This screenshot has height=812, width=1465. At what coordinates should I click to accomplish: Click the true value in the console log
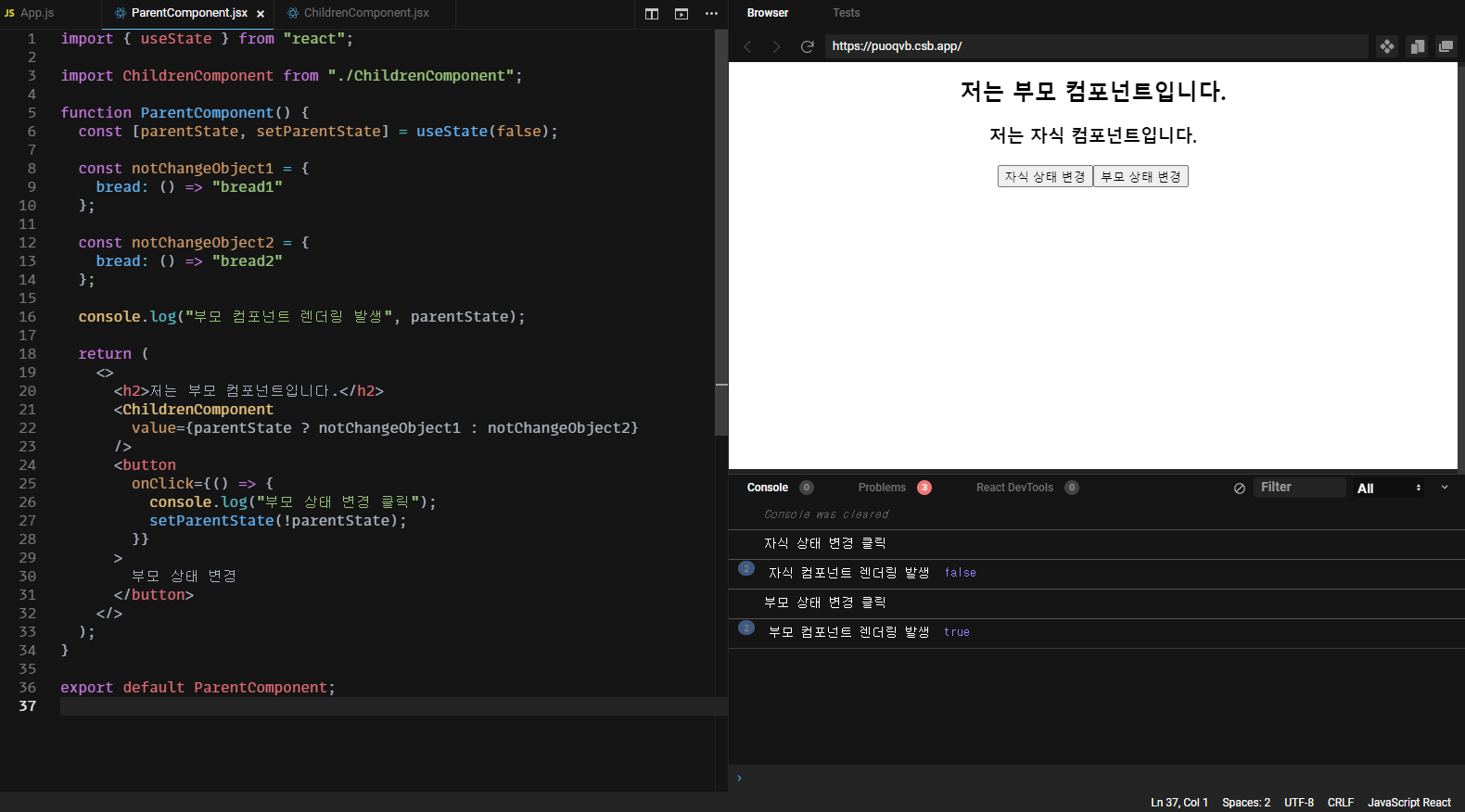[957, 632]
